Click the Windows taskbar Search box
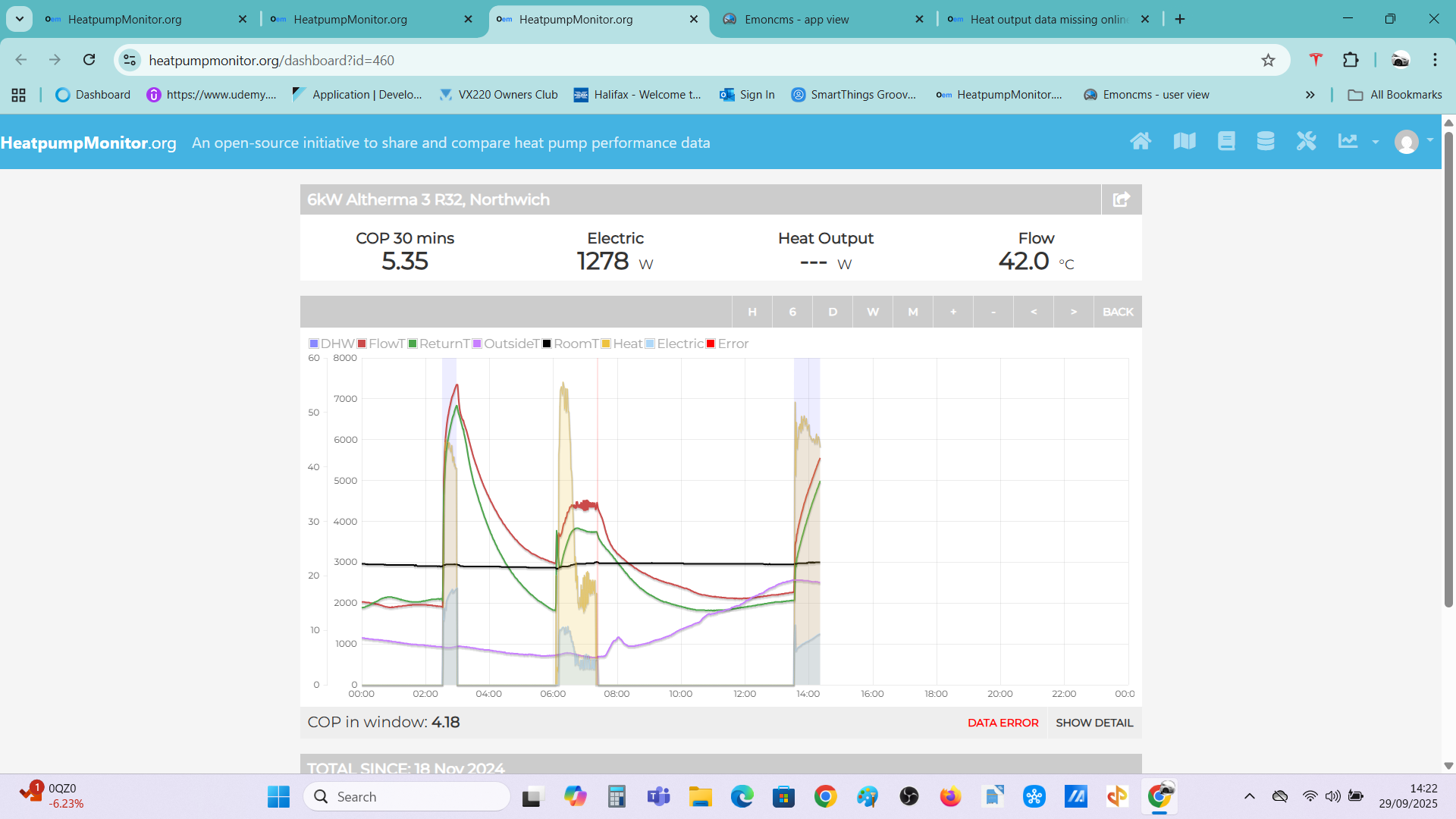 (x=407, y=796)
